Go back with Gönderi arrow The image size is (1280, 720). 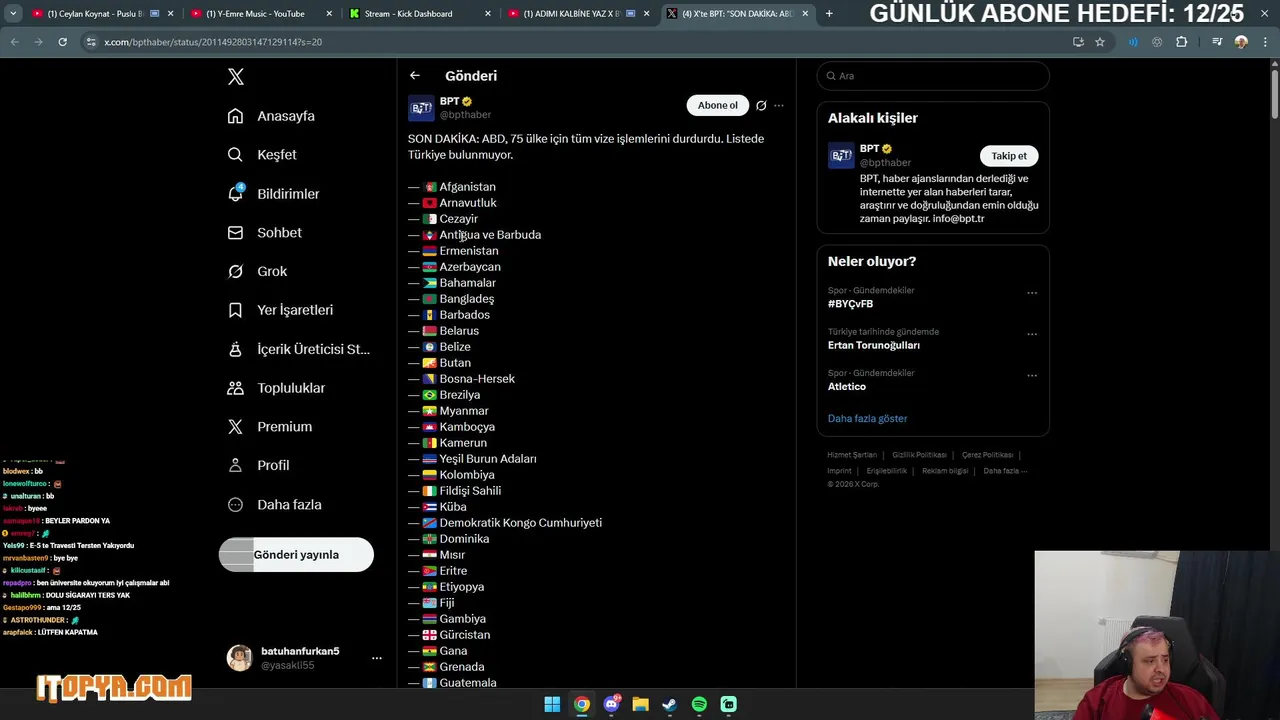(415, 76)
